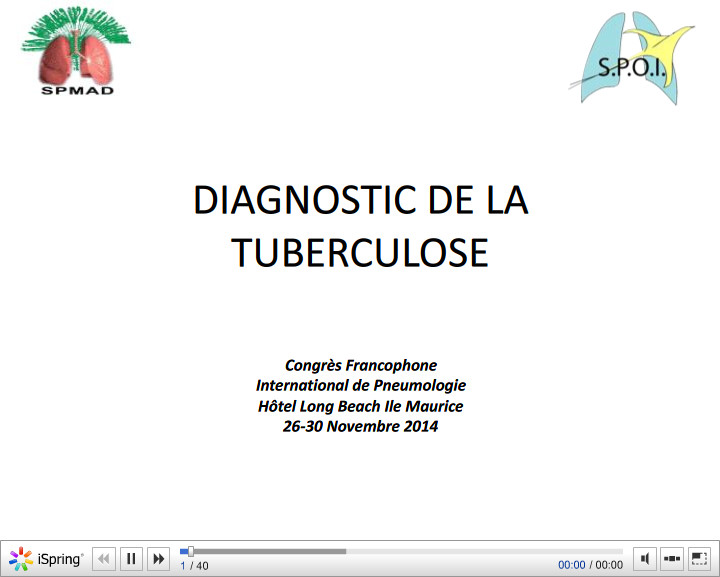Click the playback progress bar handle
Screen dimensions: 720x577
click(x=191, y=551)
